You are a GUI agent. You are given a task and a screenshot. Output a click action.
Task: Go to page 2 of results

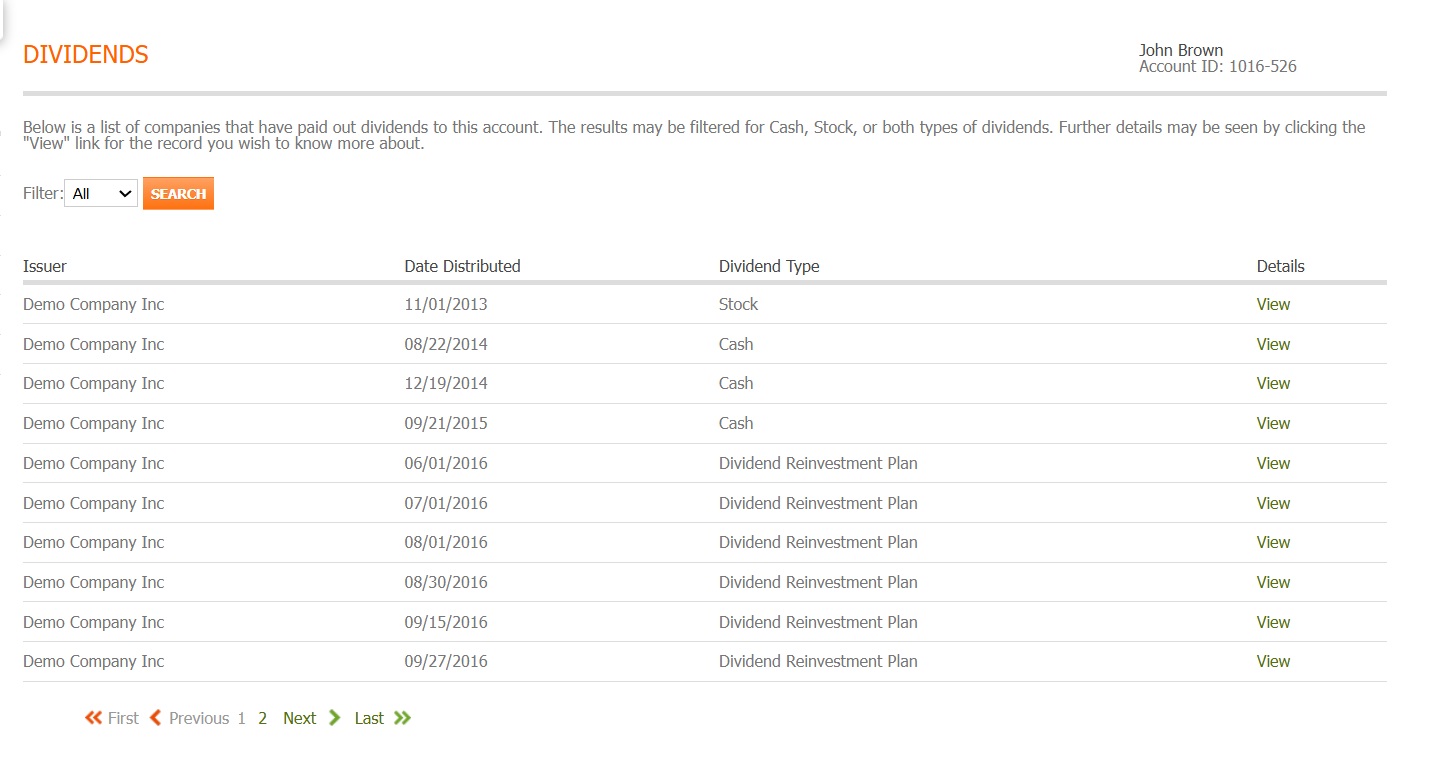pos(262,718)
